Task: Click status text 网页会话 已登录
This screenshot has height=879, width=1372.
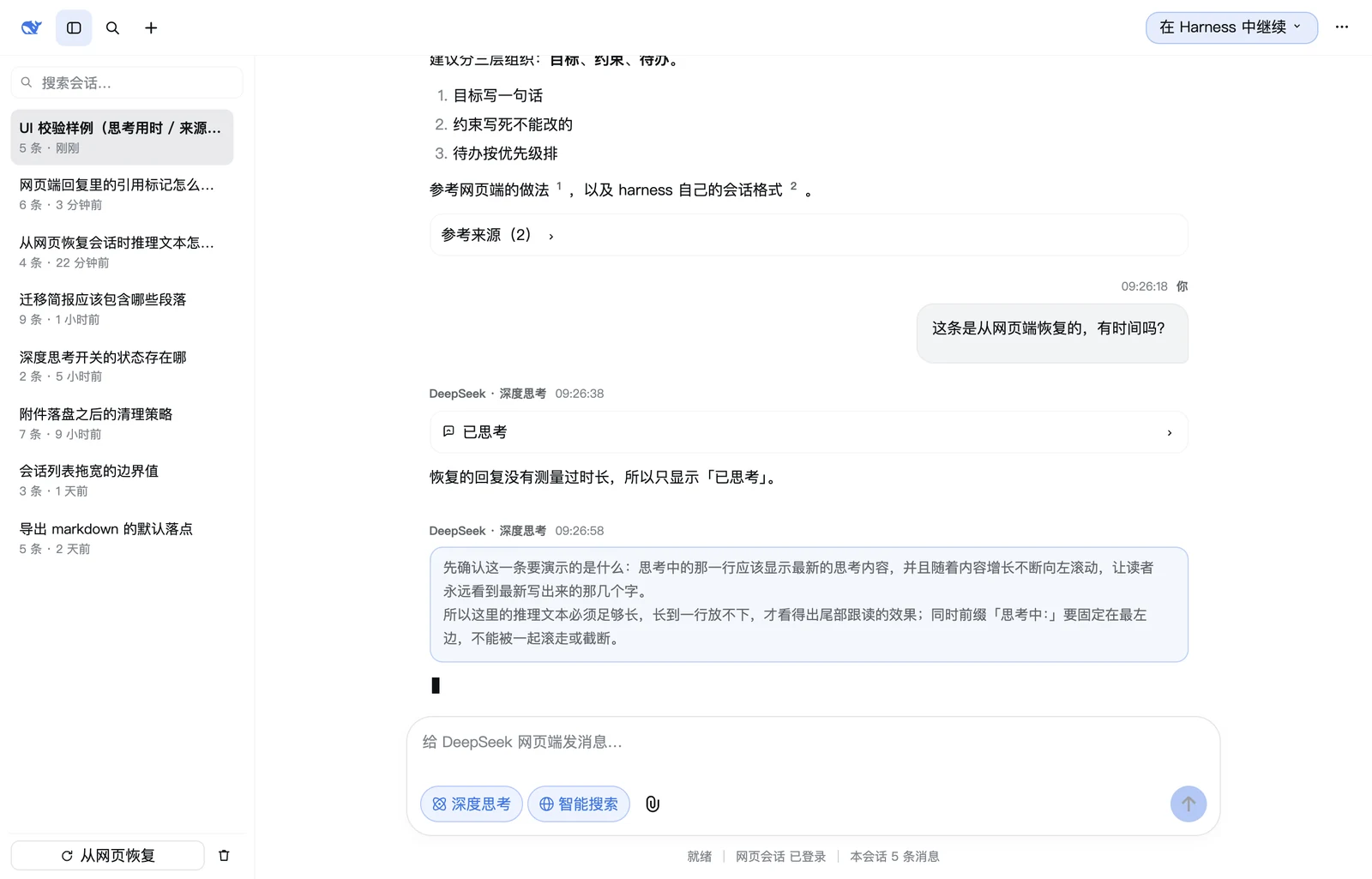Action: click(x=780, y=857)
